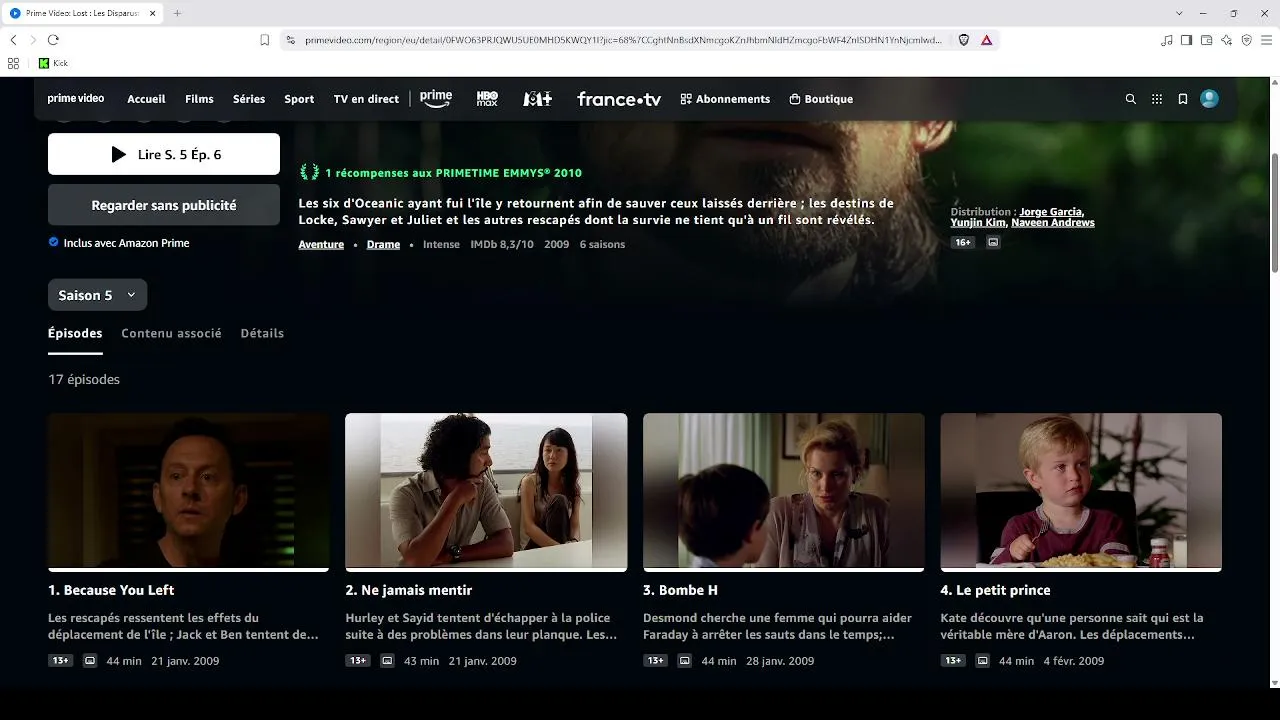
Task: Open site settings icon in address bar
Action: [290, 40]
